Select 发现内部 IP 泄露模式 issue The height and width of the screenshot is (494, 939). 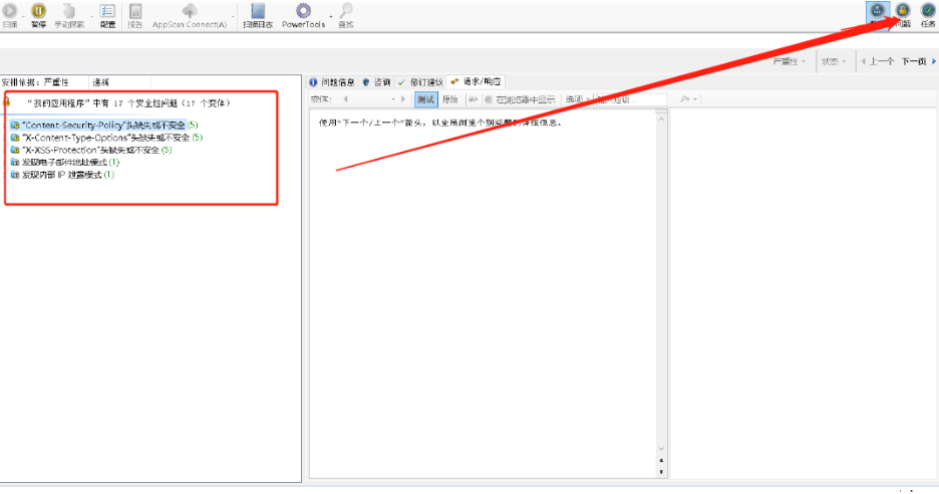(x=62, y=175)
